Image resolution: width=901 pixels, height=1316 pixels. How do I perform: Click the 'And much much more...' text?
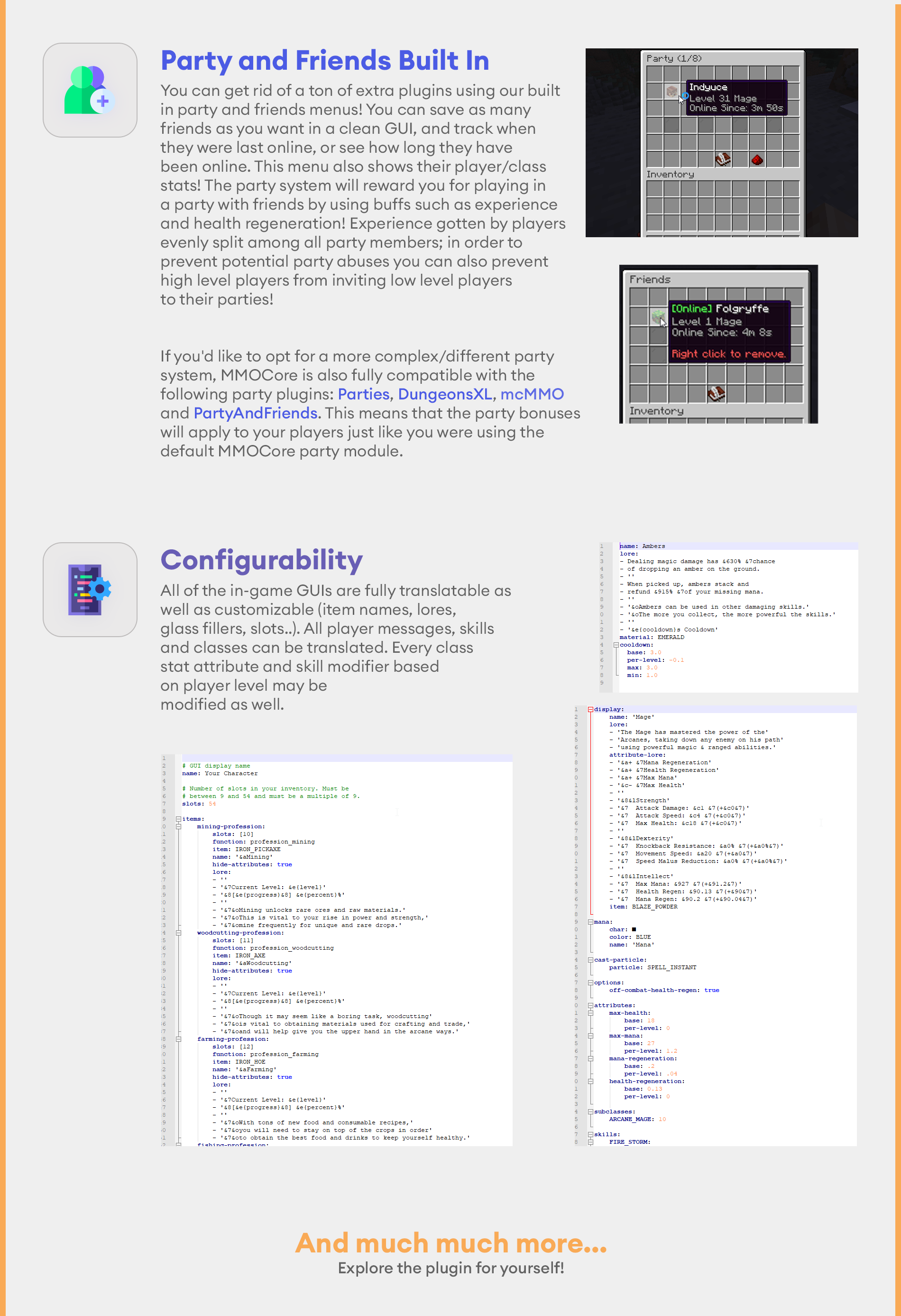click(451, 1243)
